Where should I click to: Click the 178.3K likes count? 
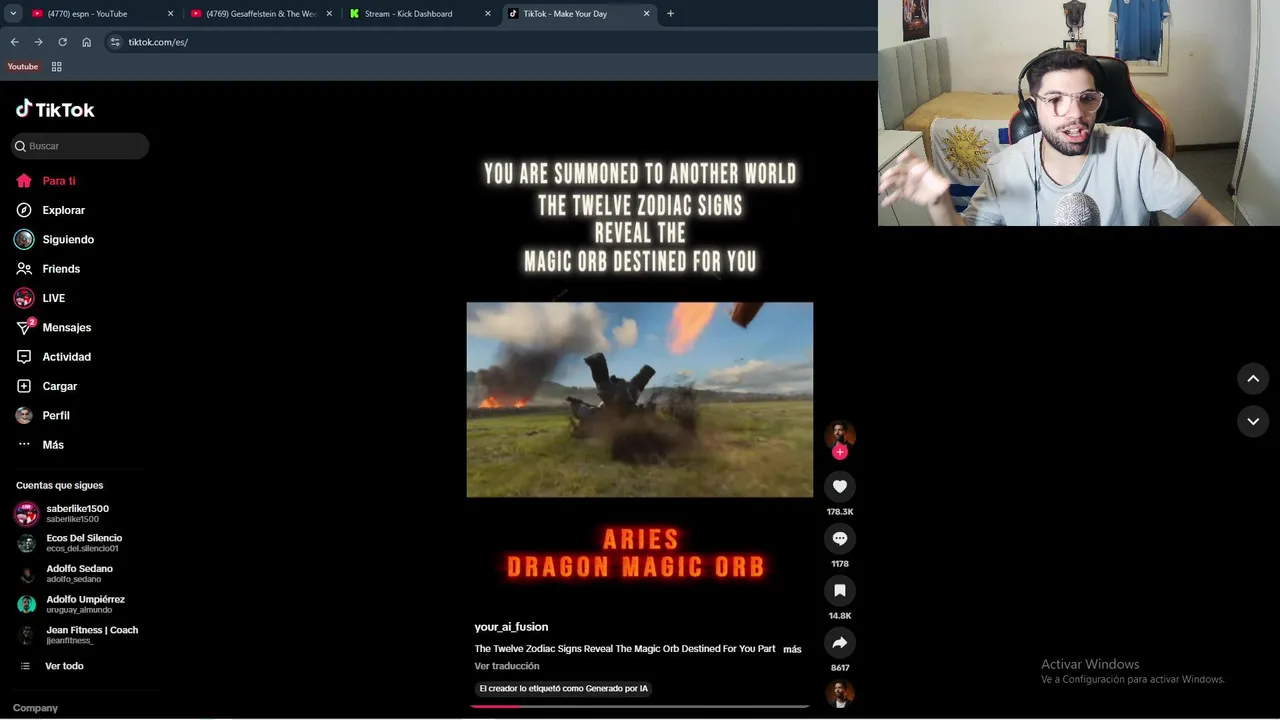[x=840, y=512]
